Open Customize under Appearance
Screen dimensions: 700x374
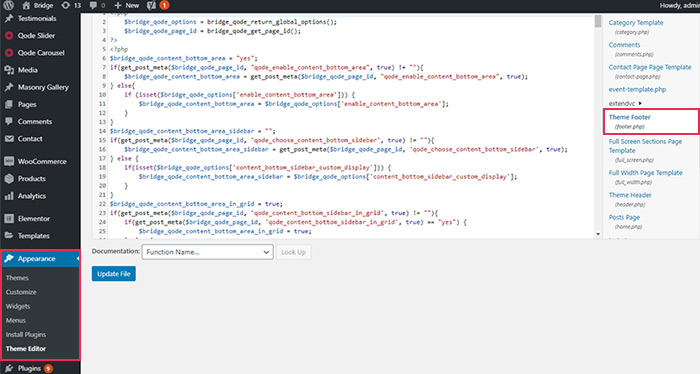pyautogui.click(x=21, y=292)
